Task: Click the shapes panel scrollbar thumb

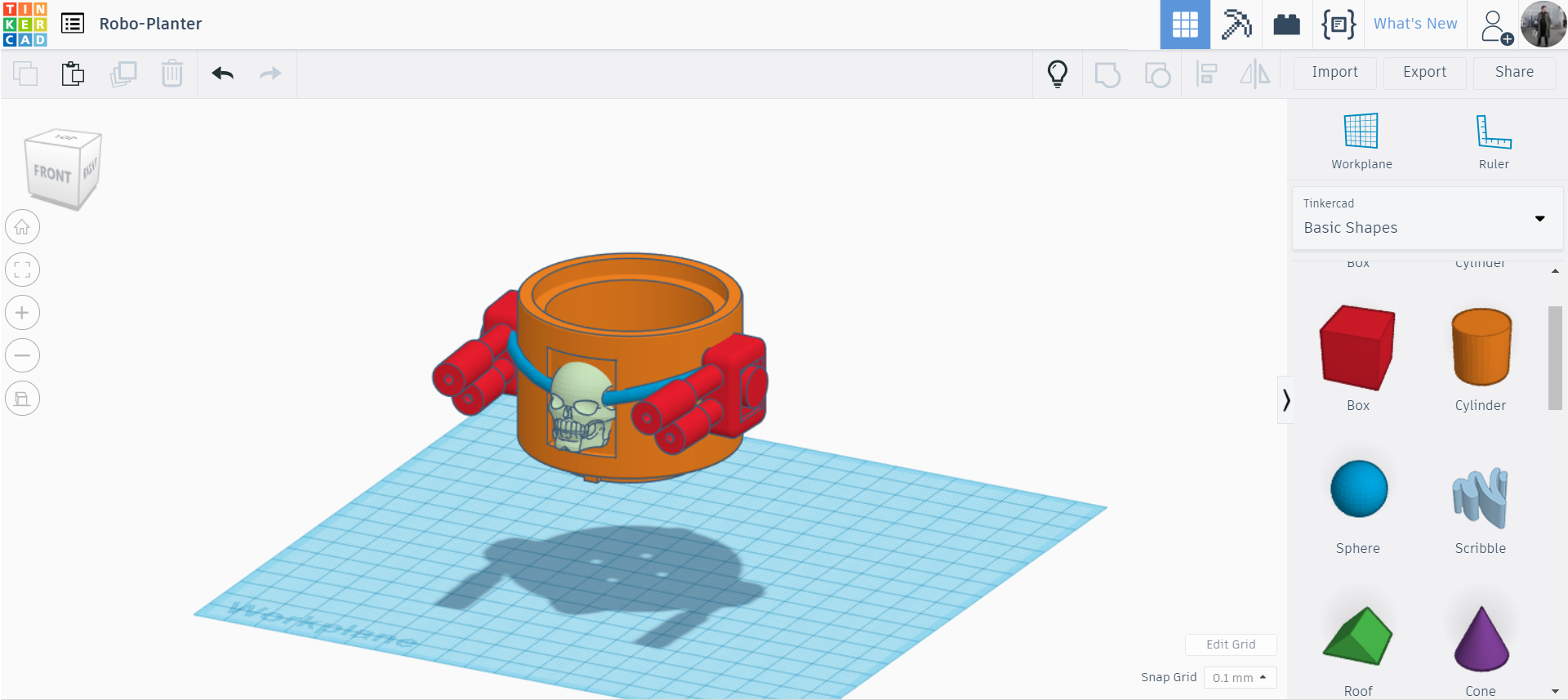Action: (1555, 358)
